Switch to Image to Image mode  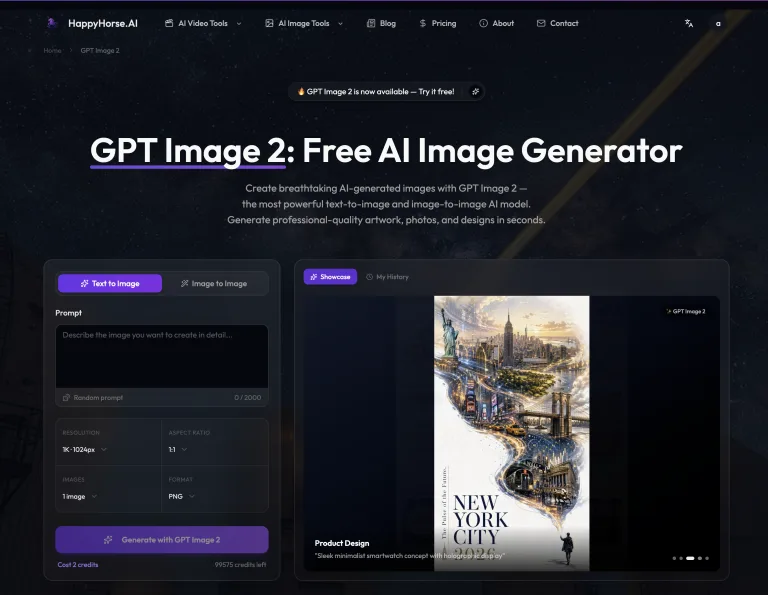point(214,283)
